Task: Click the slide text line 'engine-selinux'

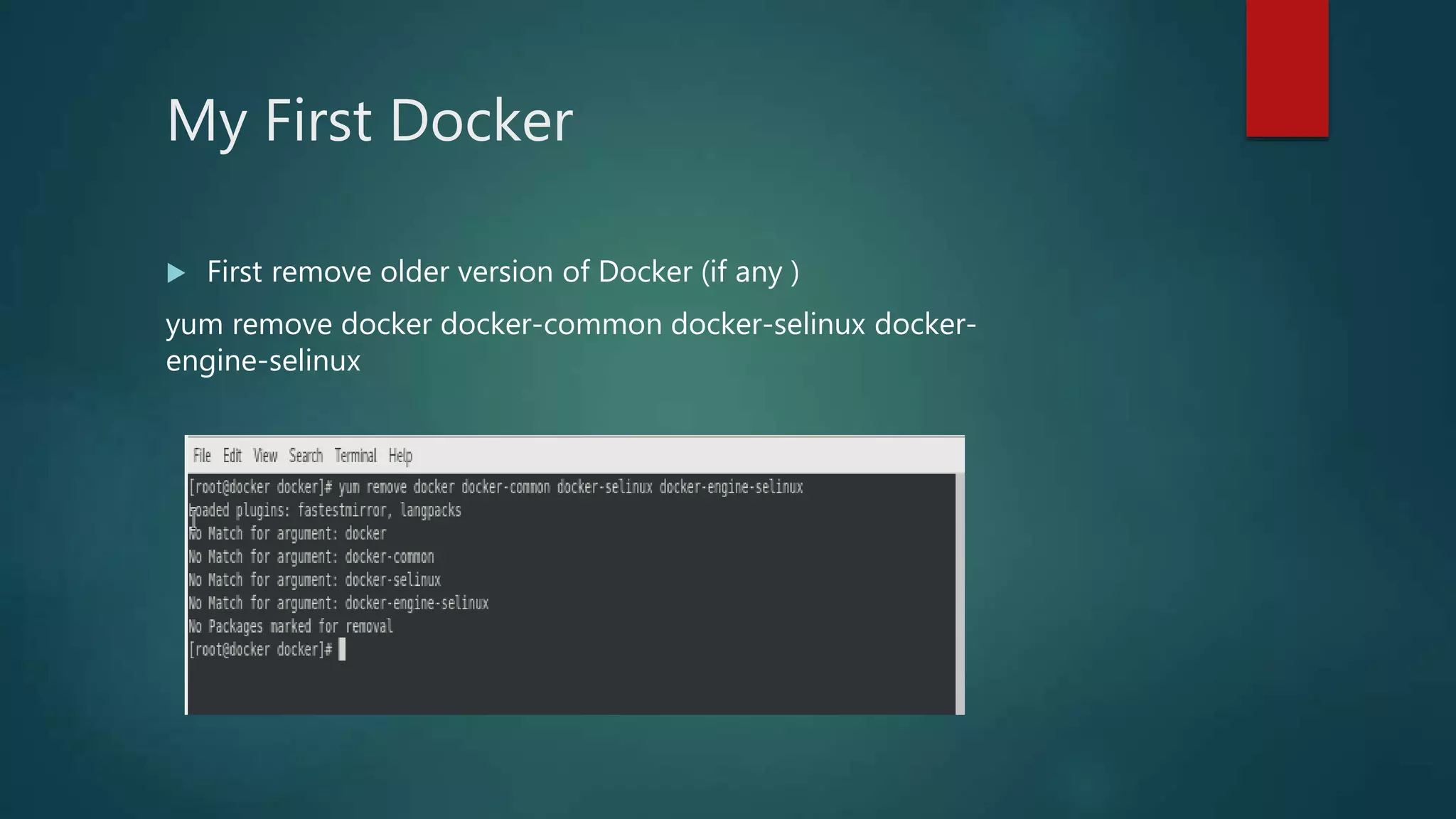Action: [263, 361]
